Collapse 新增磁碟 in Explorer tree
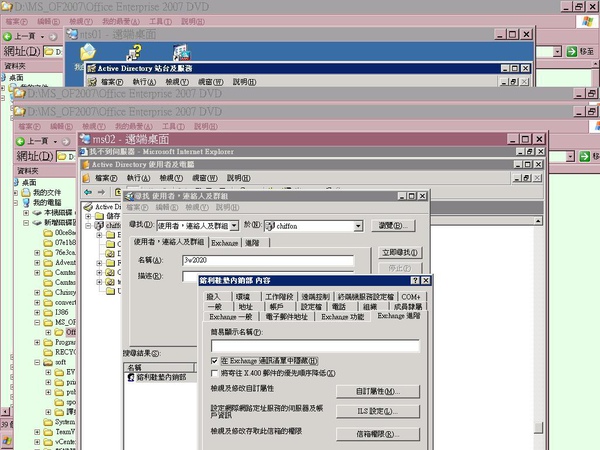The width and height of the screenshot is (600, 450). point(26,223)
